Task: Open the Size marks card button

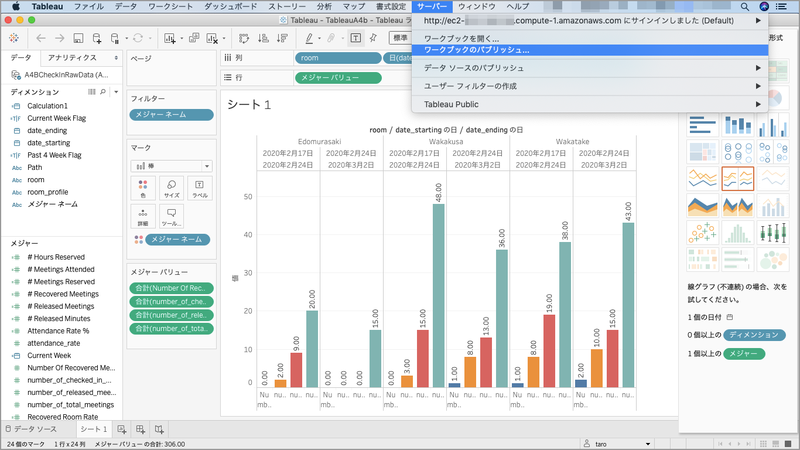Action: coord(171,188)
